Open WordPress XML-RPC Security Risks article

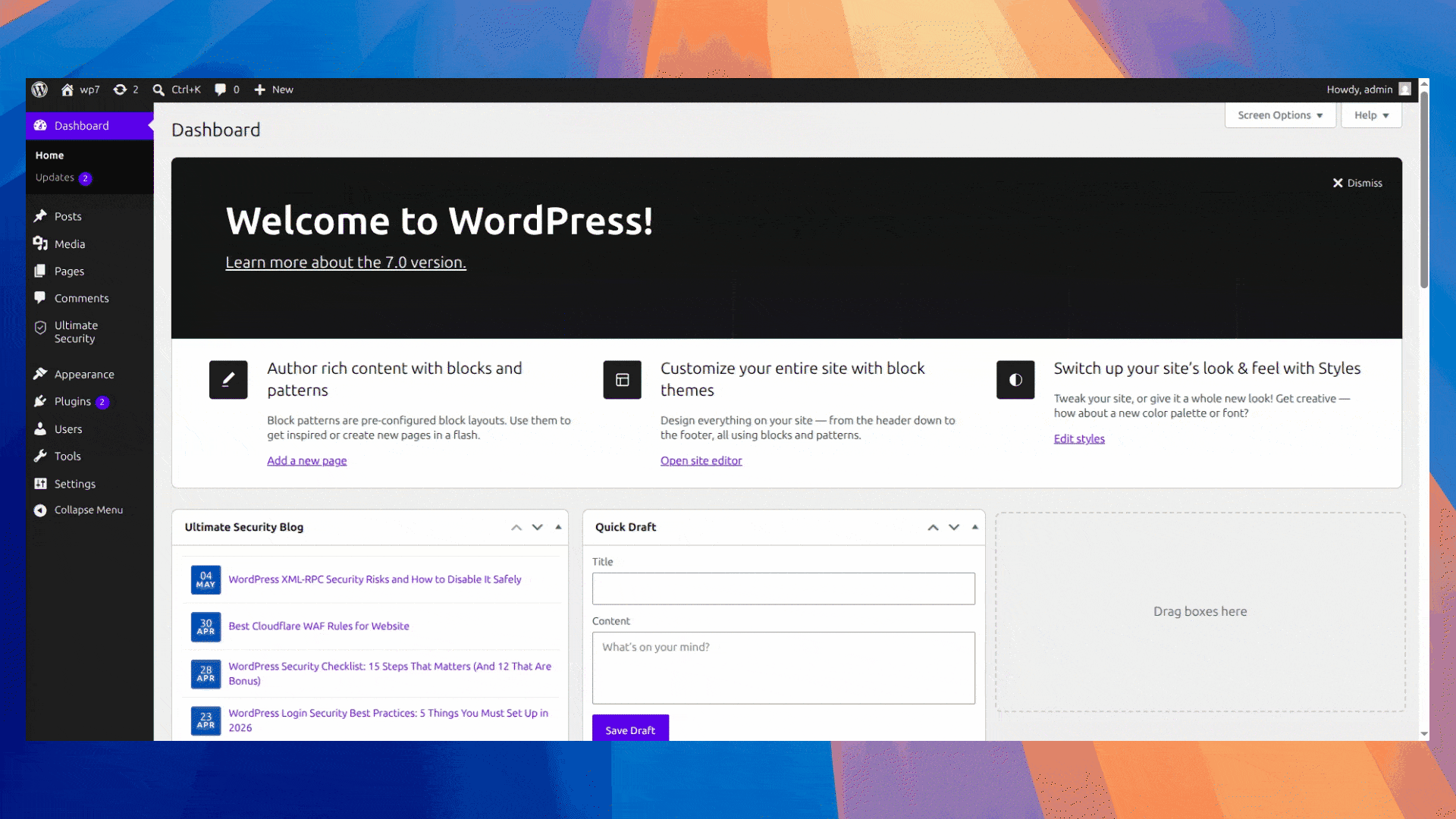click(x=375, y=579)
